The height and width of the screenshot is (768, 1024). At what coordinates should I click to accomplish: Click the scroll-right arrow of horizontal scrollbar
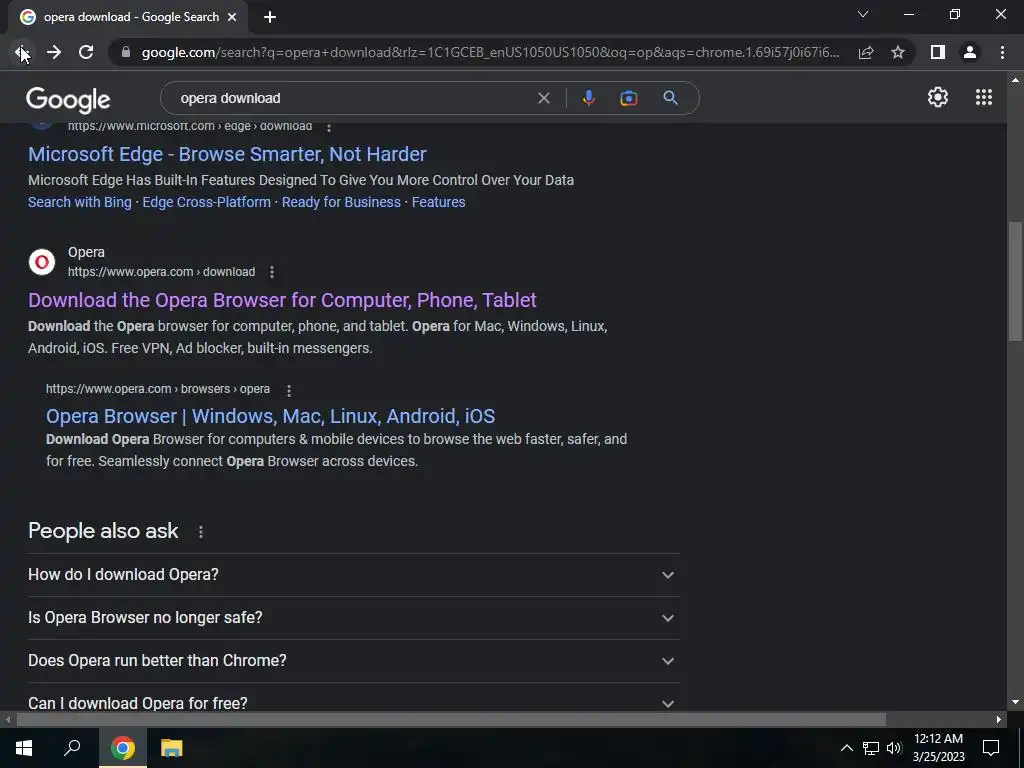pos(999,720)
